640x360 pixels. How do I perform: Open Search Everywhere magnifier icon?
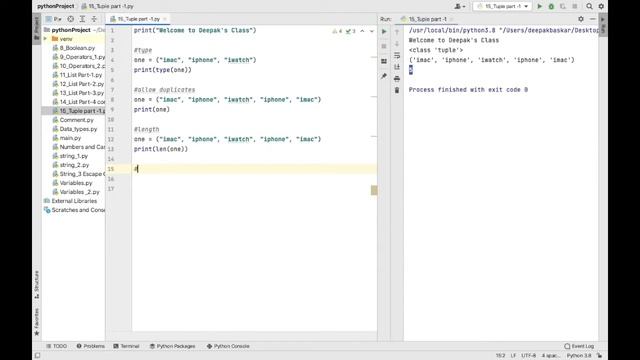pyautogui.click(x=589, y=6)
